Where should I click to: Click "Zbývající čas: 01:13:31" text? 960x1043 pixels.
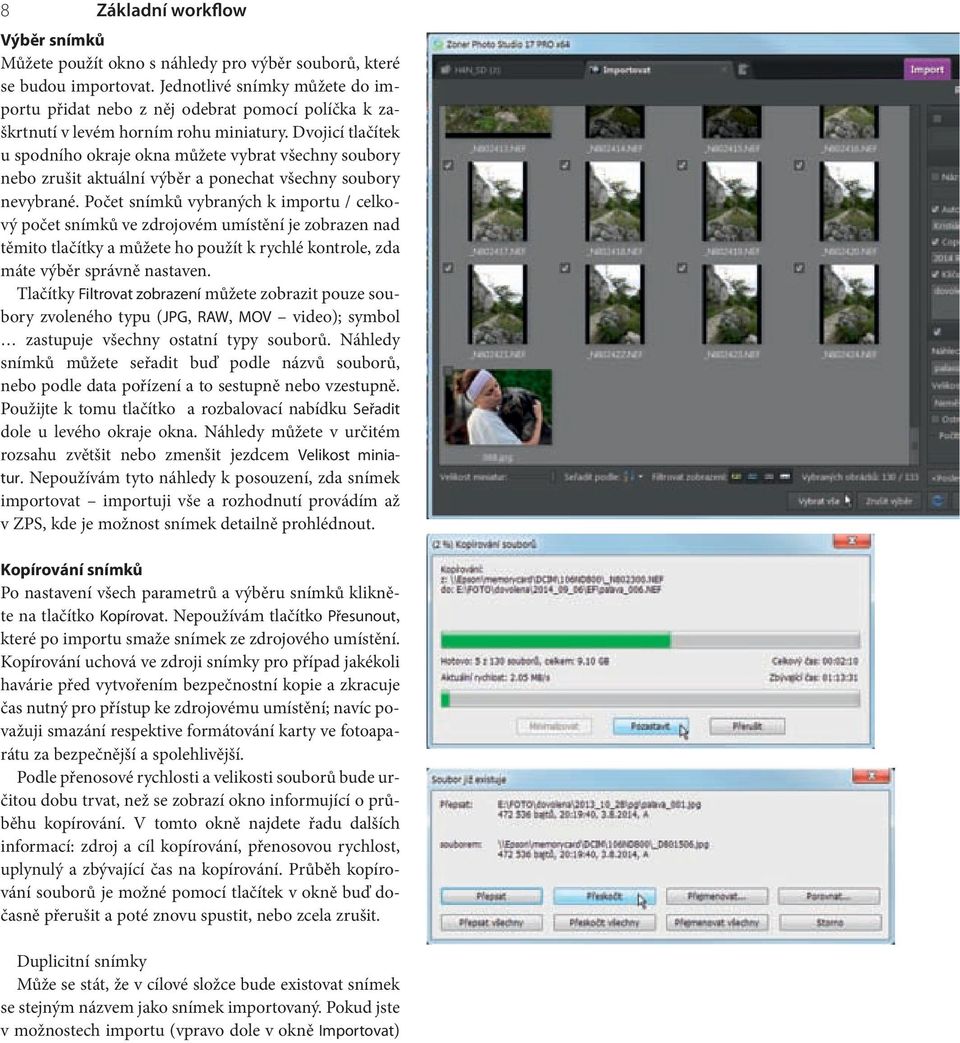[813, 678]
